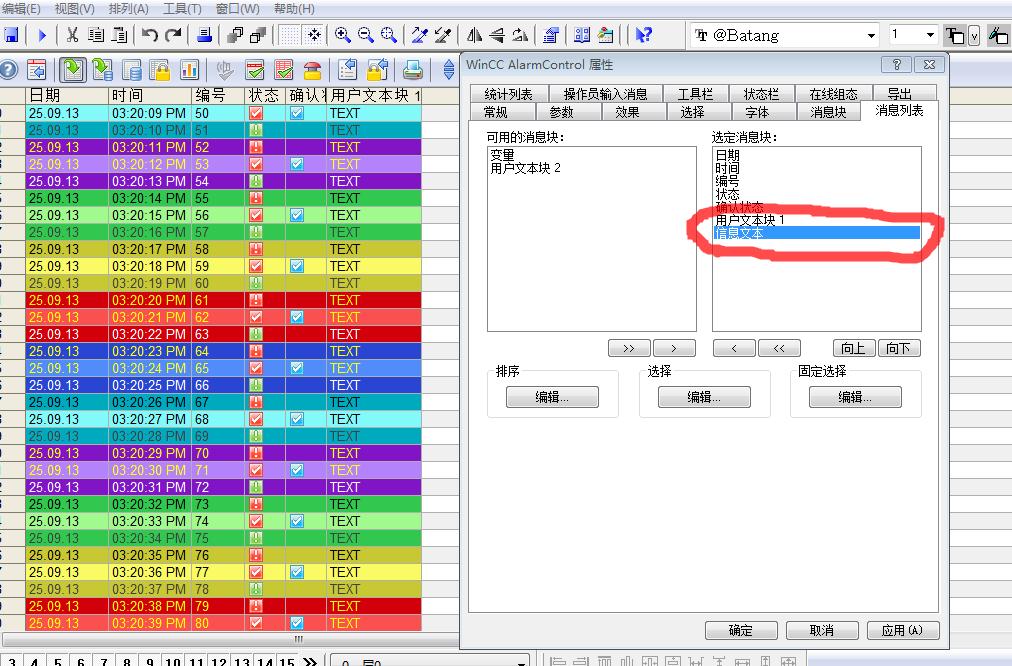Select 用户文本块 2 in available blocks
The width and height of the screenshot is (1012, 666).
(525, 168)
